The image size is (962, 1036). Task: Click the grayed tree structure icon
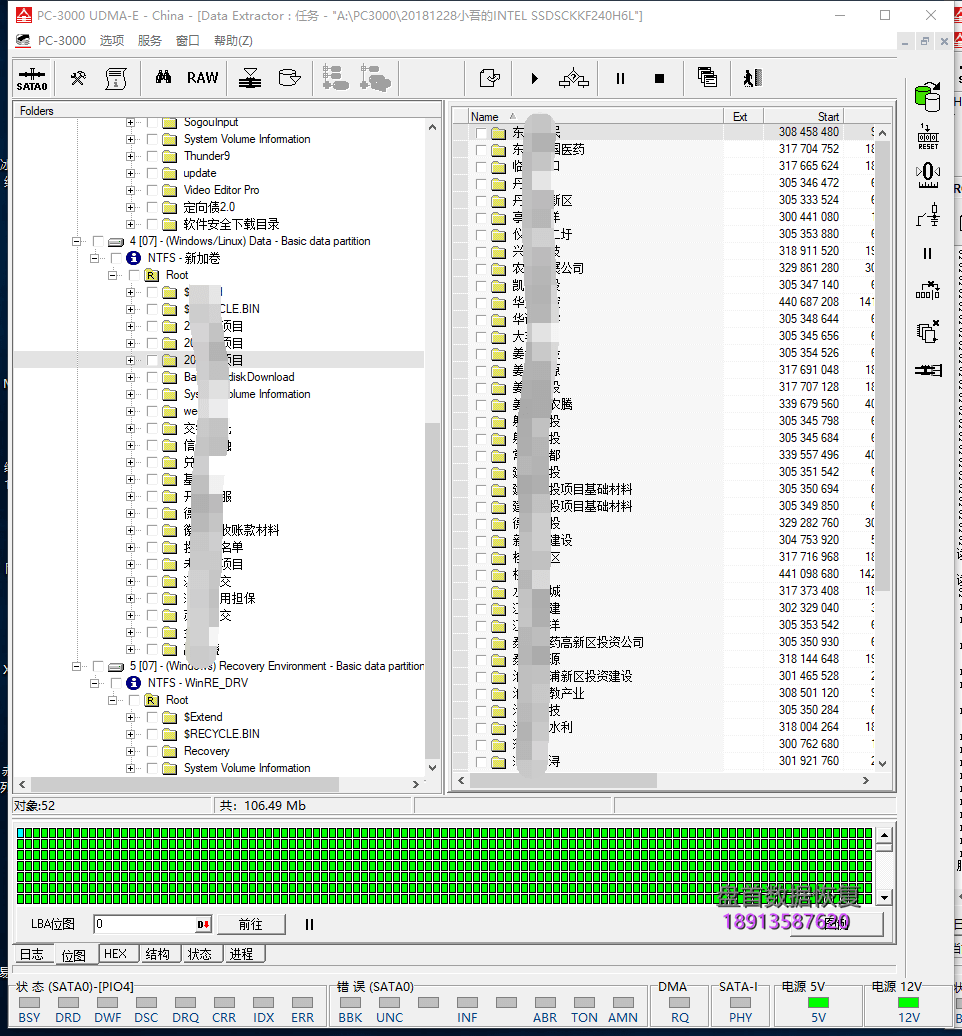[x=335, y=78]
